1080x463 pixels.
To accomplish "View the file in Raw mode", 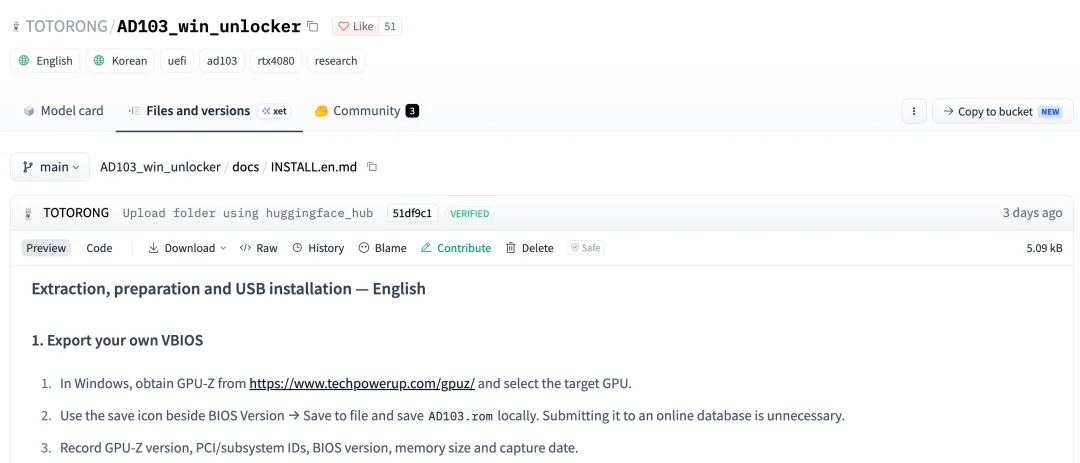I will (x=258, y=248).
